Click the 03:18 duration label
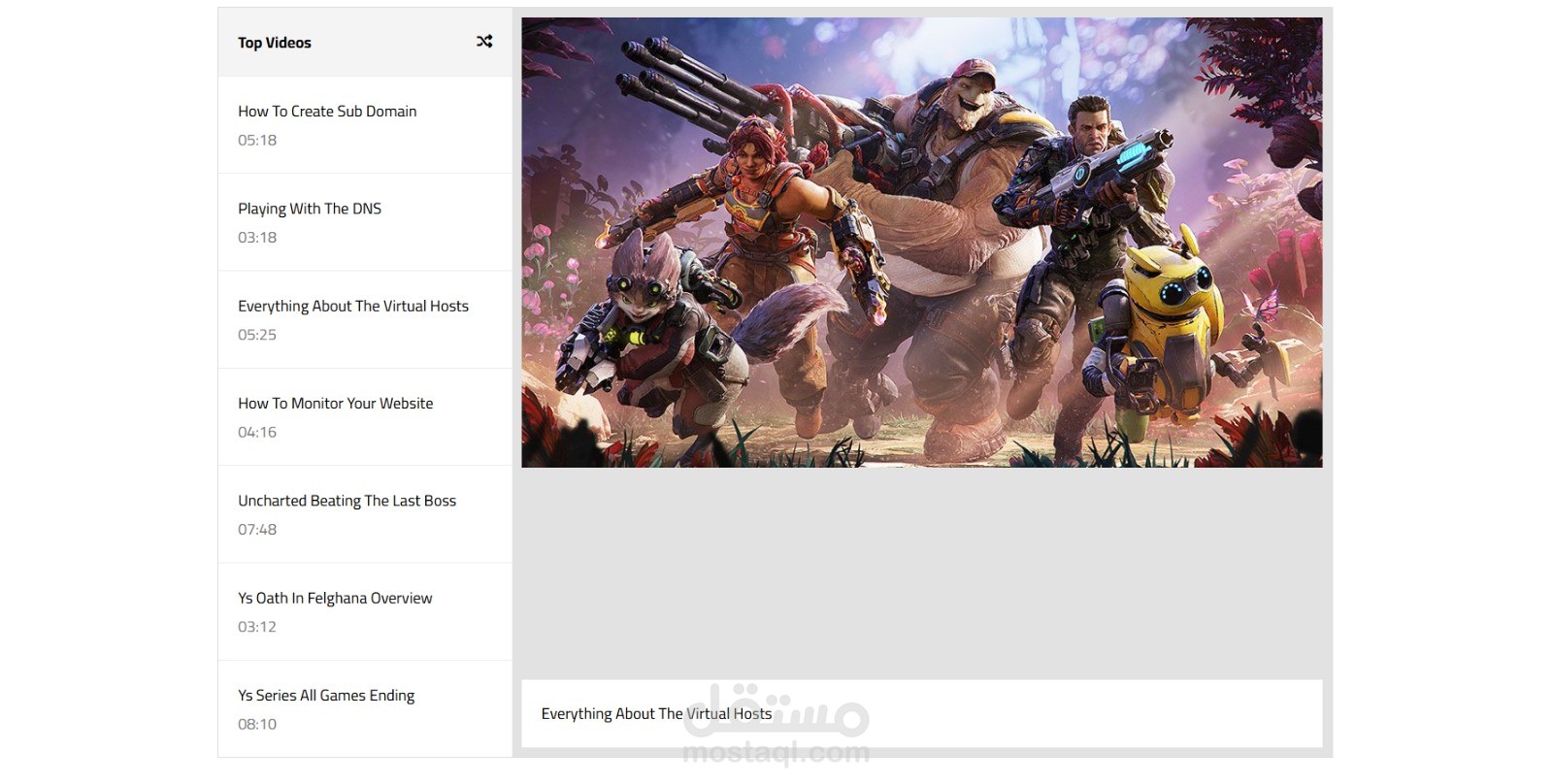Screen dimensions: 1553x784 pos(257,237)
